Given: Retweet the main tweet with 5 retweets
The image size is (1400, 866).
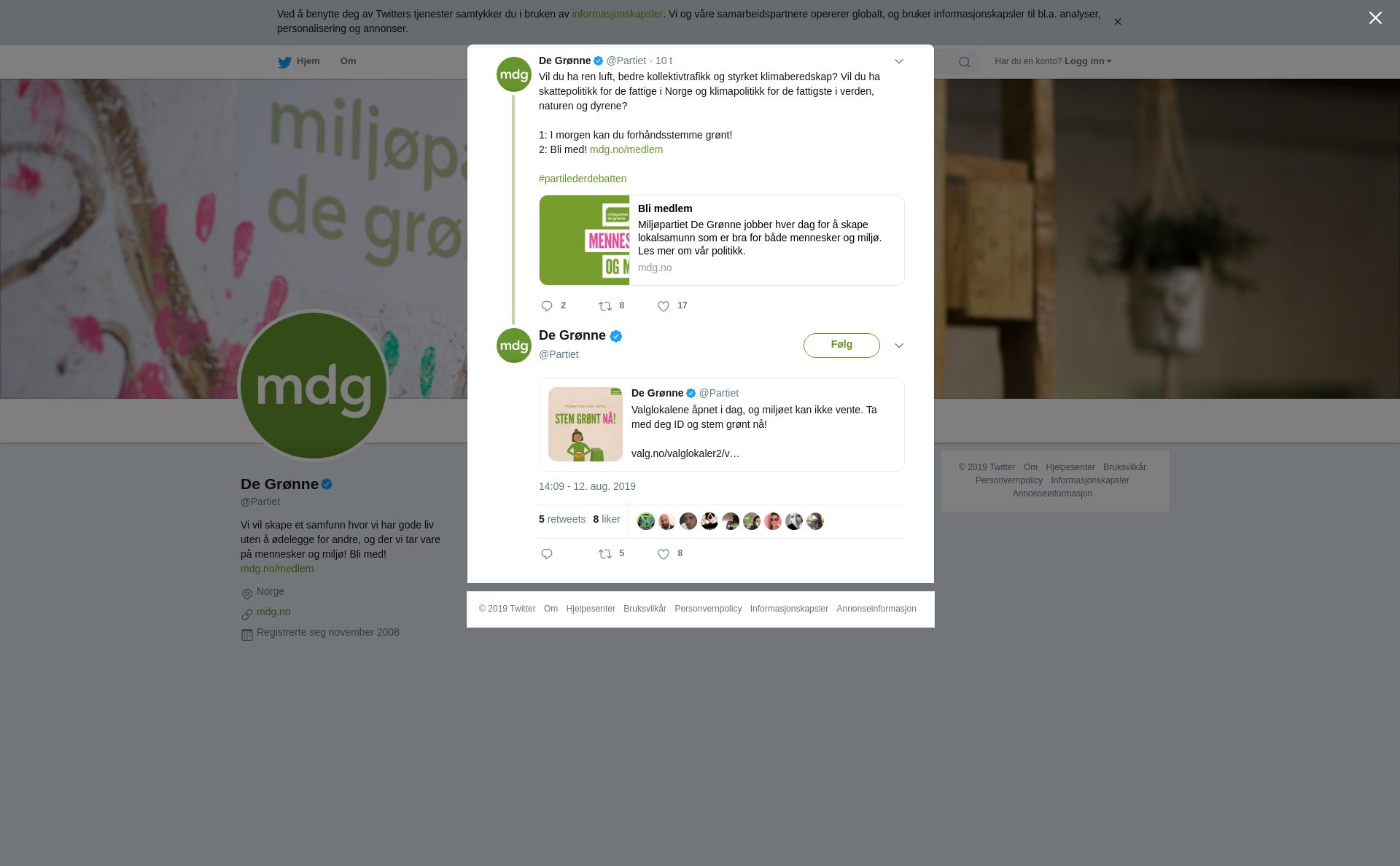Looking at the screenshot, I should pyautogui.click(x=605, y=554).
